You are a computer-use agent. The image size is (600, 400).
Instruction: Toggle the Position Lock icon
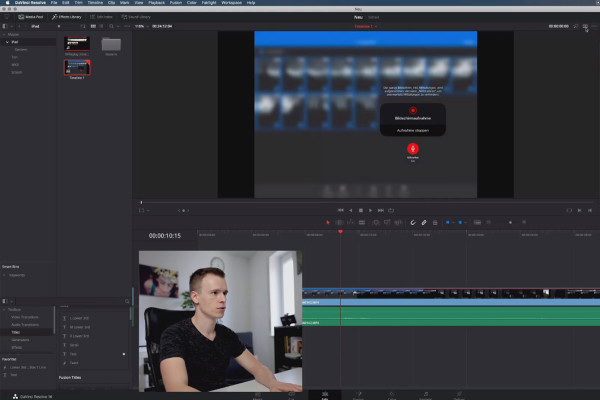click(x=435, y=222)
